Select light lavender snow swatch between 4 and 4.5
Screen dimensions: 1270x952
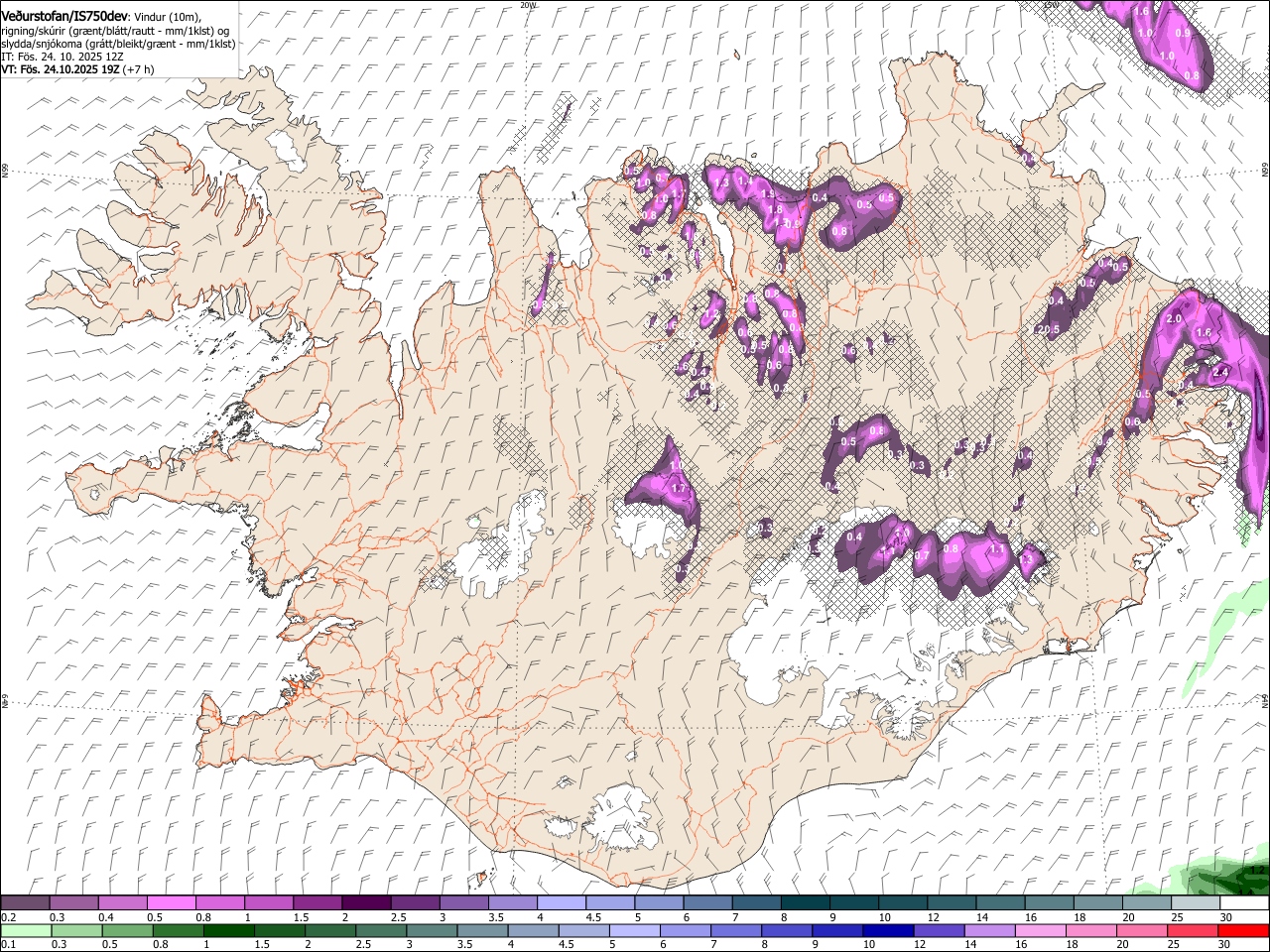[x=561, y=903]
